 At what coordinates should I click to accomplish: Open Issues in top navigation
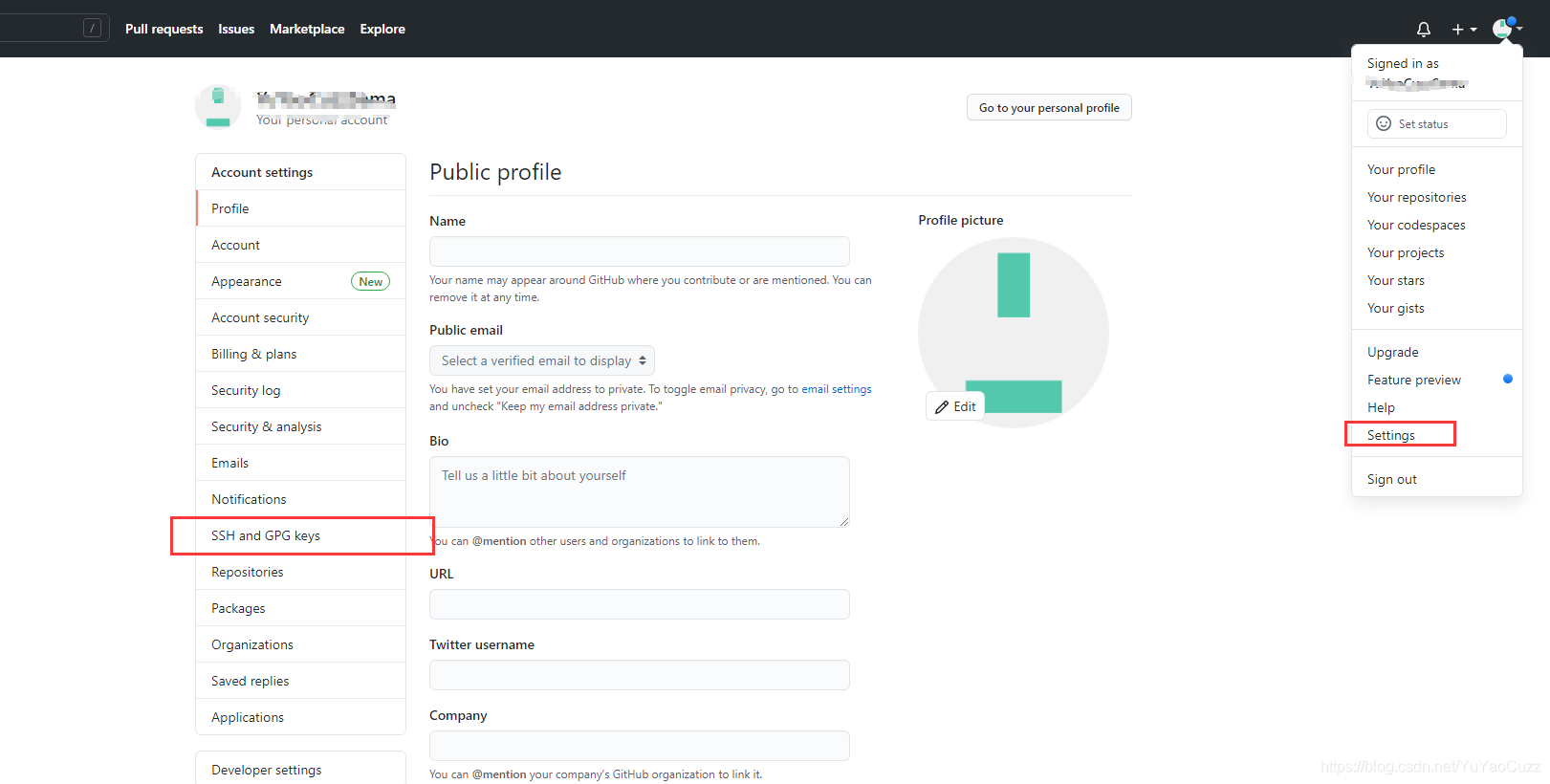[236, 29]
